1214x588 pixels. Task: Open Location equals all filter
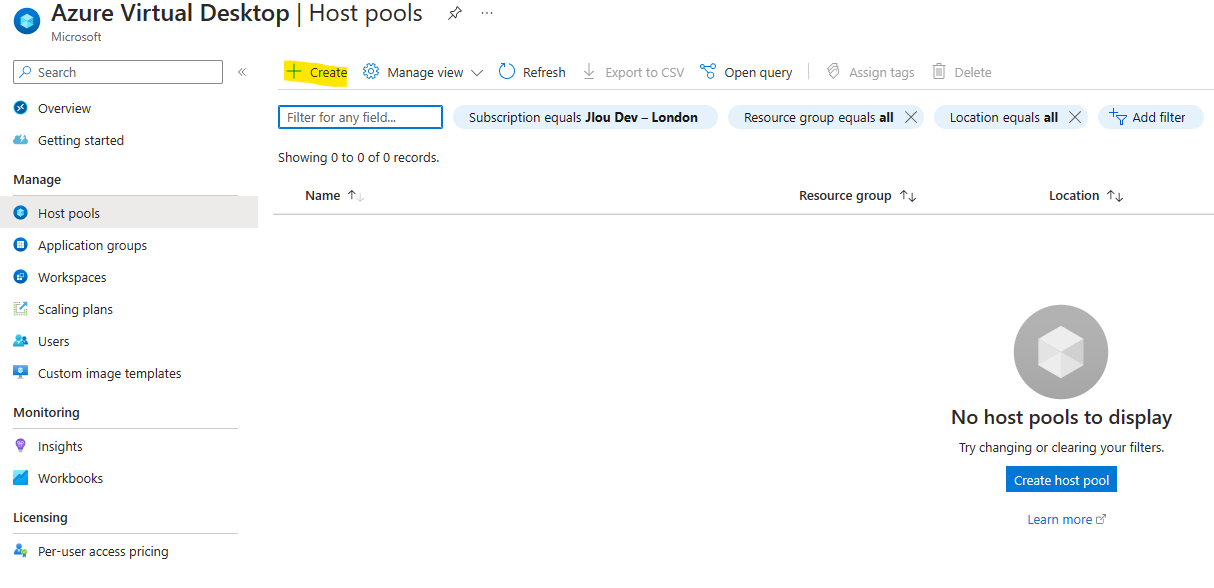[x=1003, y=117]
